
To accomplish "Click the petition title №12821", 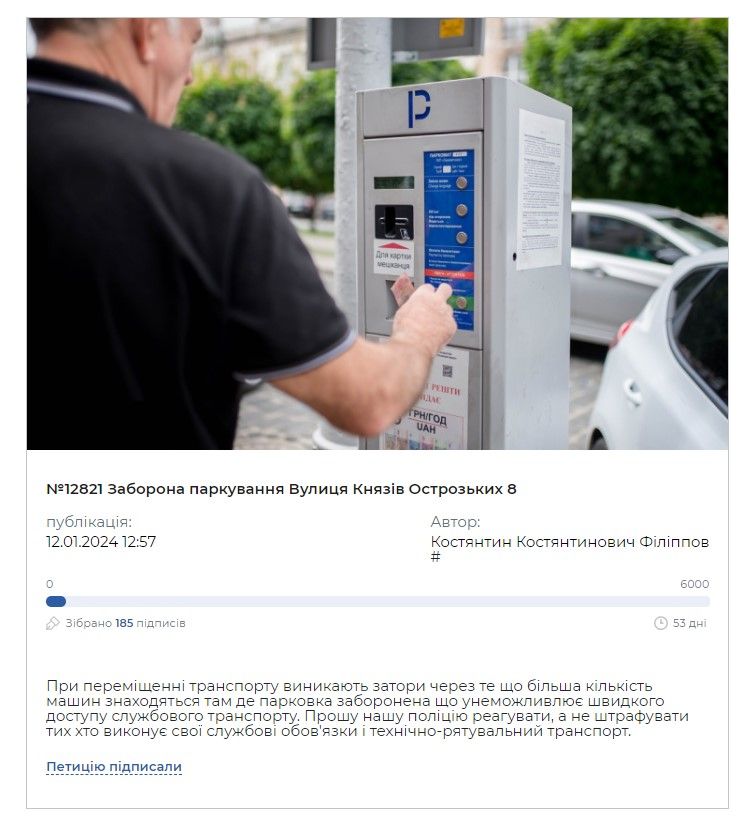I will tap(281, 489).
